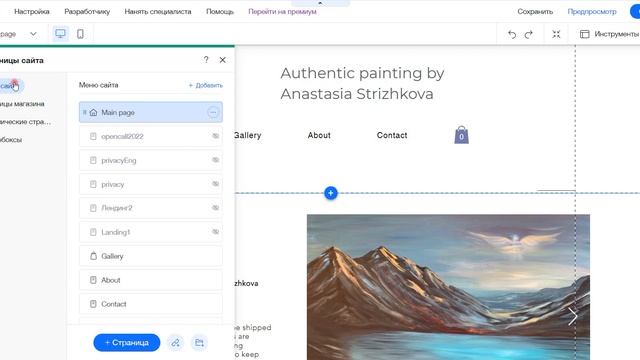Toggle visibility of Лендинг2 page
Image resolution: width=640 pixels, height=360 pixels.
pyautogui.click(x=216, y=208)
